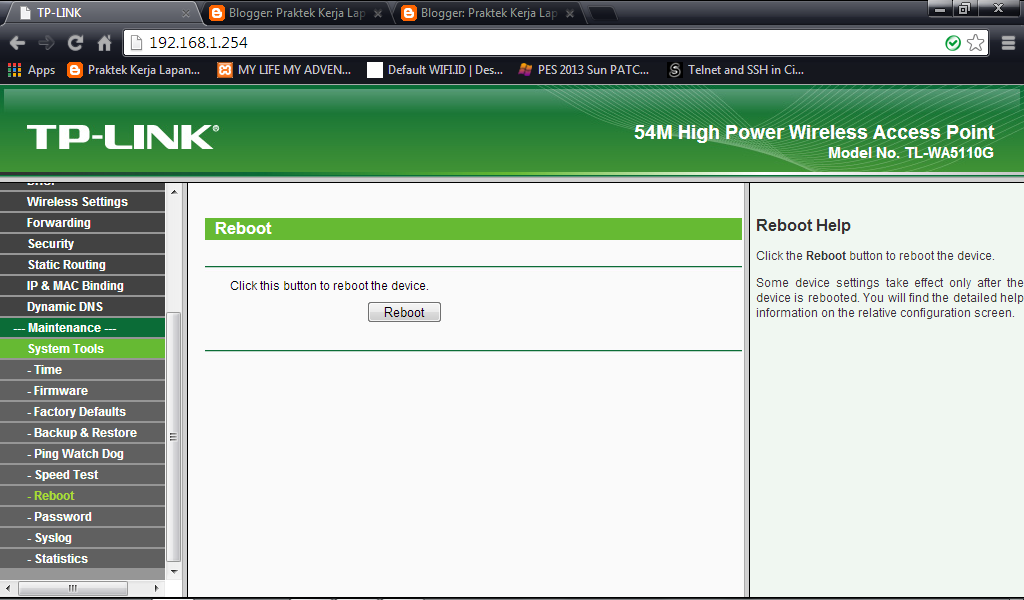Open the Chrome menu hamburger icon

click(x=1008, y=43)
